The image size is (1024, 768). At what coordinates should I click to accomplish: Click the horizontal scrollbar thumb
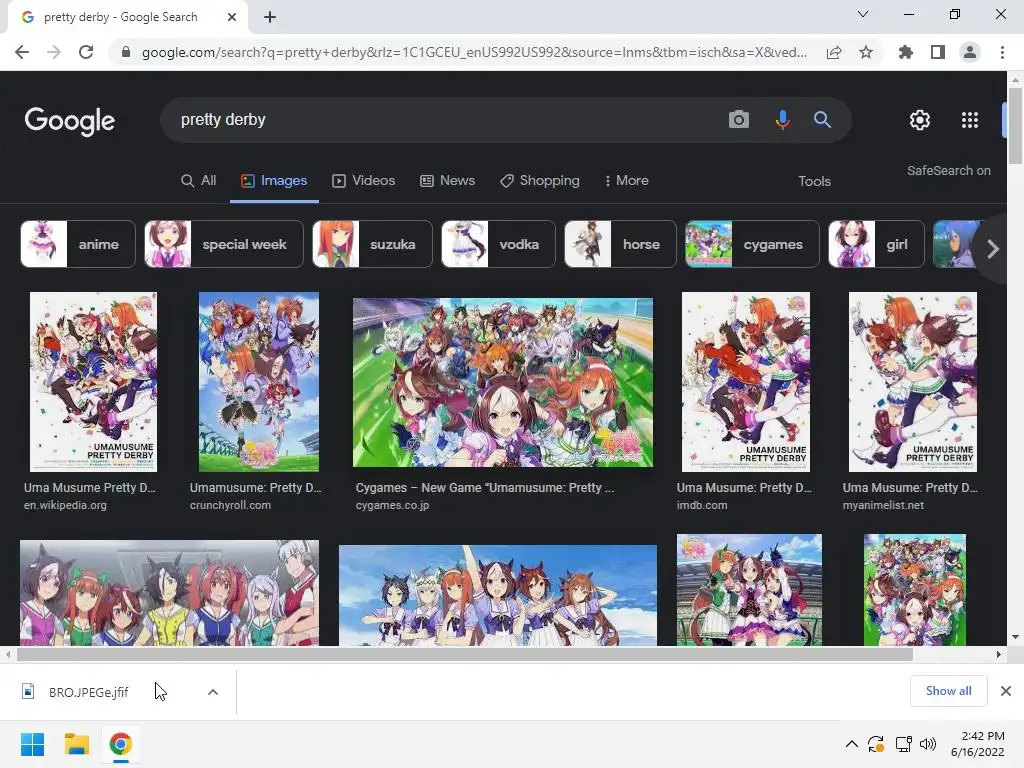click(x=464, y=654)
